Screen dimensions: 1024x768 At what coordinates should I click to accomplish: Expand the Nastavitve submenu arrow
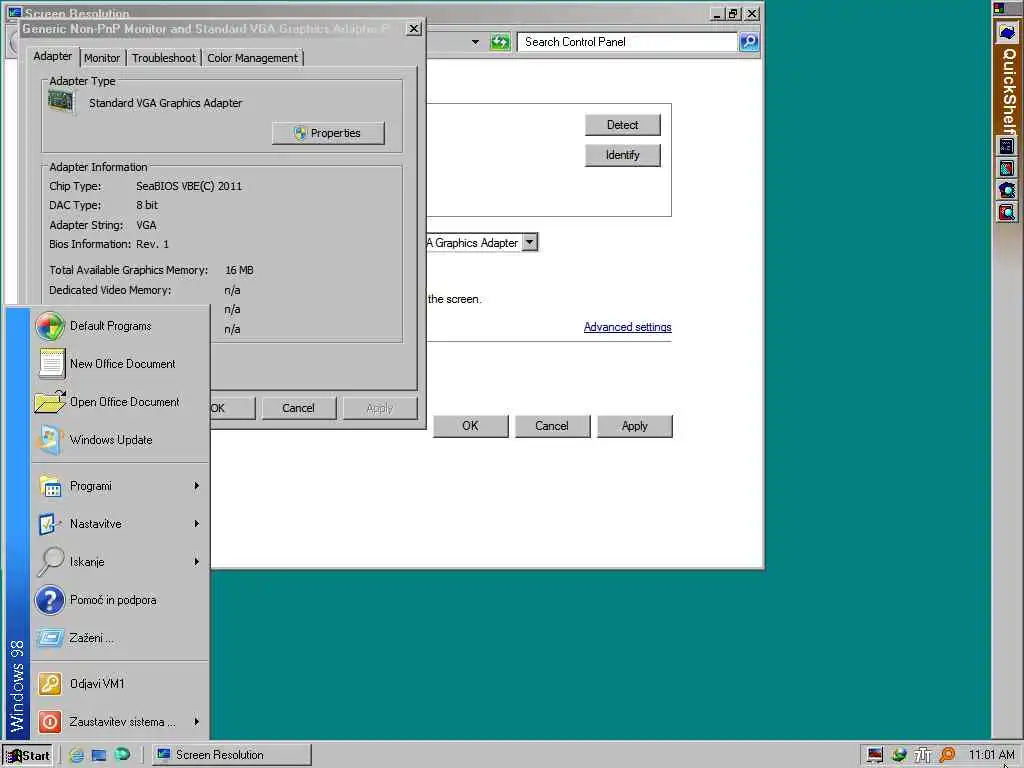coord(196,524)
